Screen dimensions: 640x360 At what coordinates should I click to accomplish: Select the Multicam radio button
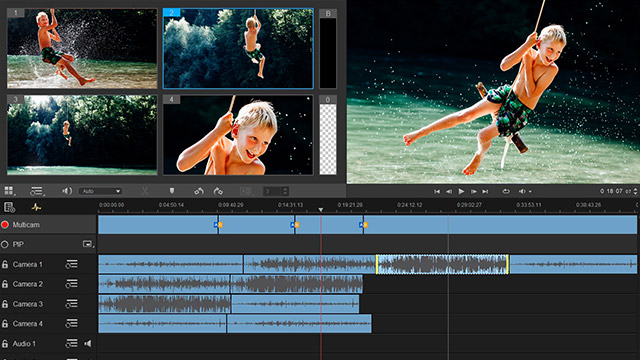point(5,225)
